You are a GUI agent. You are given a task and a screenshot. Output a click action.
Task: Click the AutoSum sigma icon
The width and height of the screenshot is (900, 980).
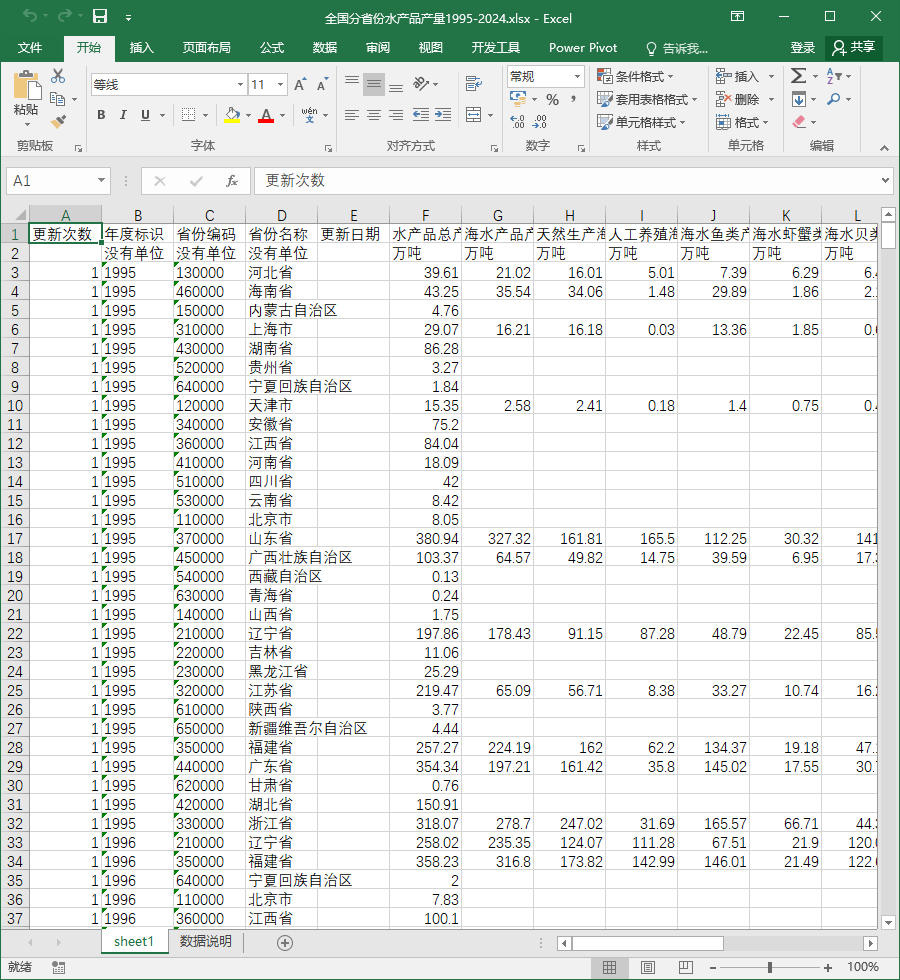(x=798, y=76)
